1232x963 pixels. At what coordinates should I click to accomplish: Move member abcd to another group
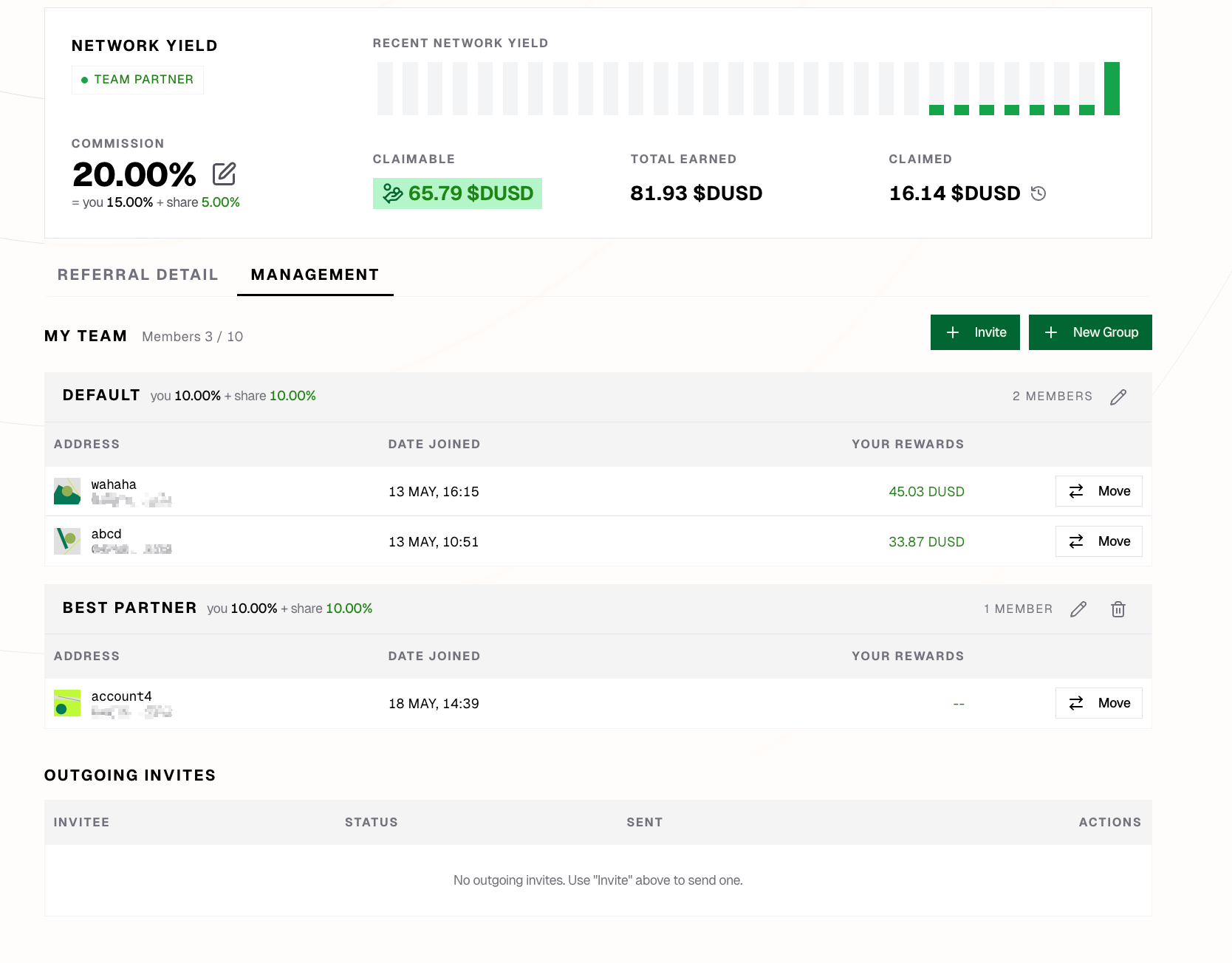1099,541
